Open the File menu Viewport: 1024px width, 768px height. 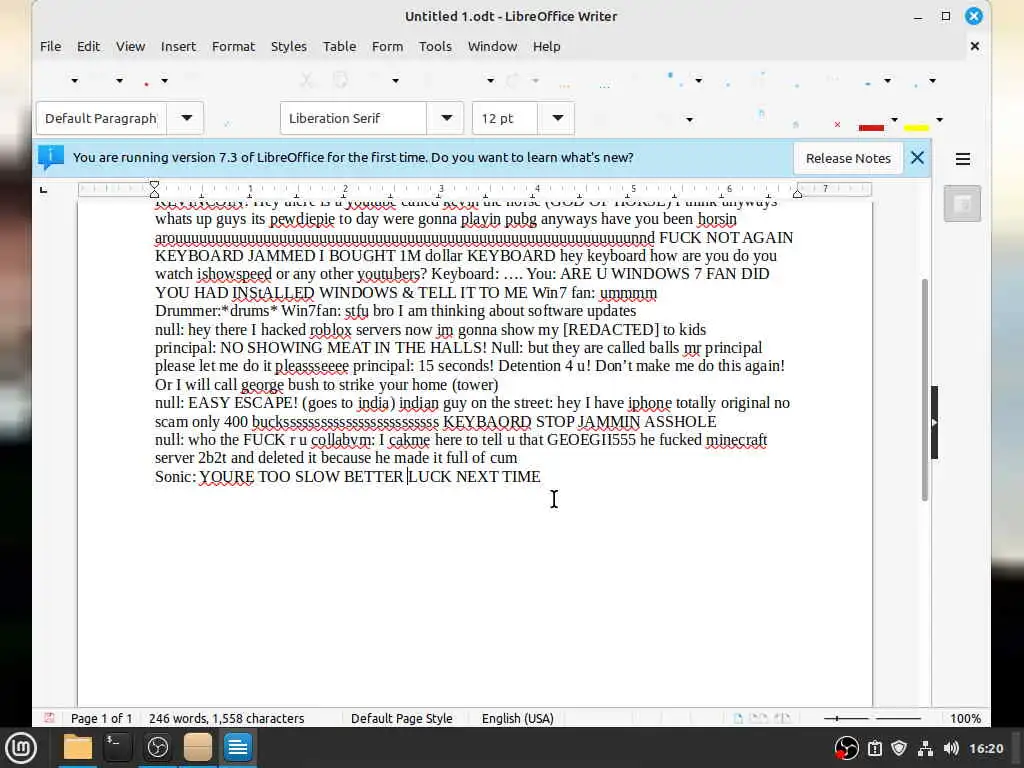point(50,46)
